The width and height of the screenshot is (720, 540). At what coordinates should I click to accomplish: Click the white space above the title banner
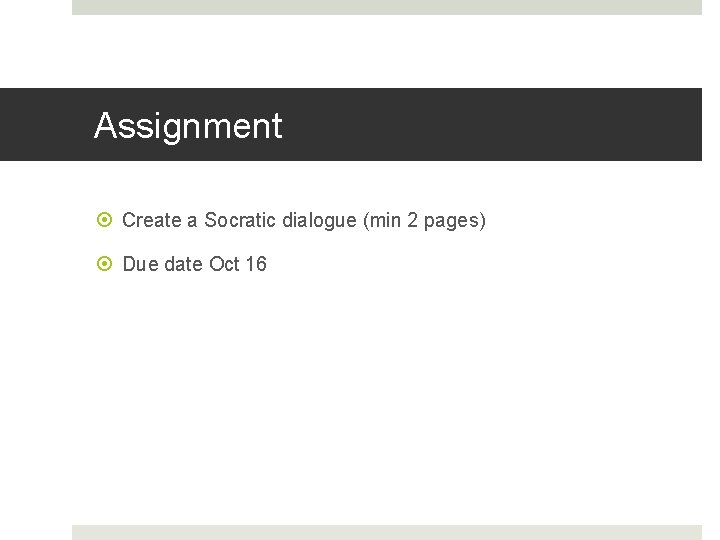(386, 50)
